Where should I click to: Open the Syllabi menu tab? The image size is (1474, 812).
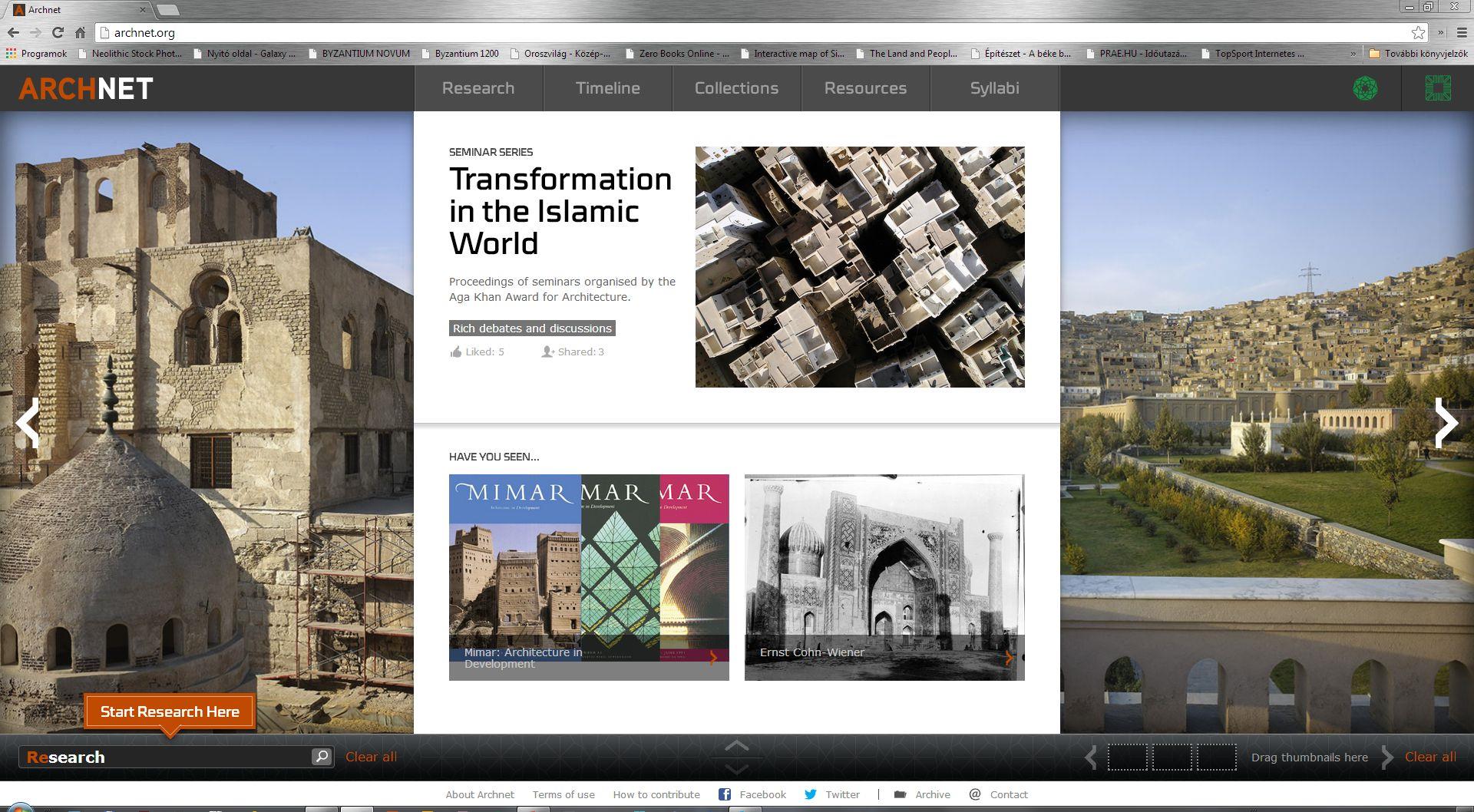coord(994,88)
